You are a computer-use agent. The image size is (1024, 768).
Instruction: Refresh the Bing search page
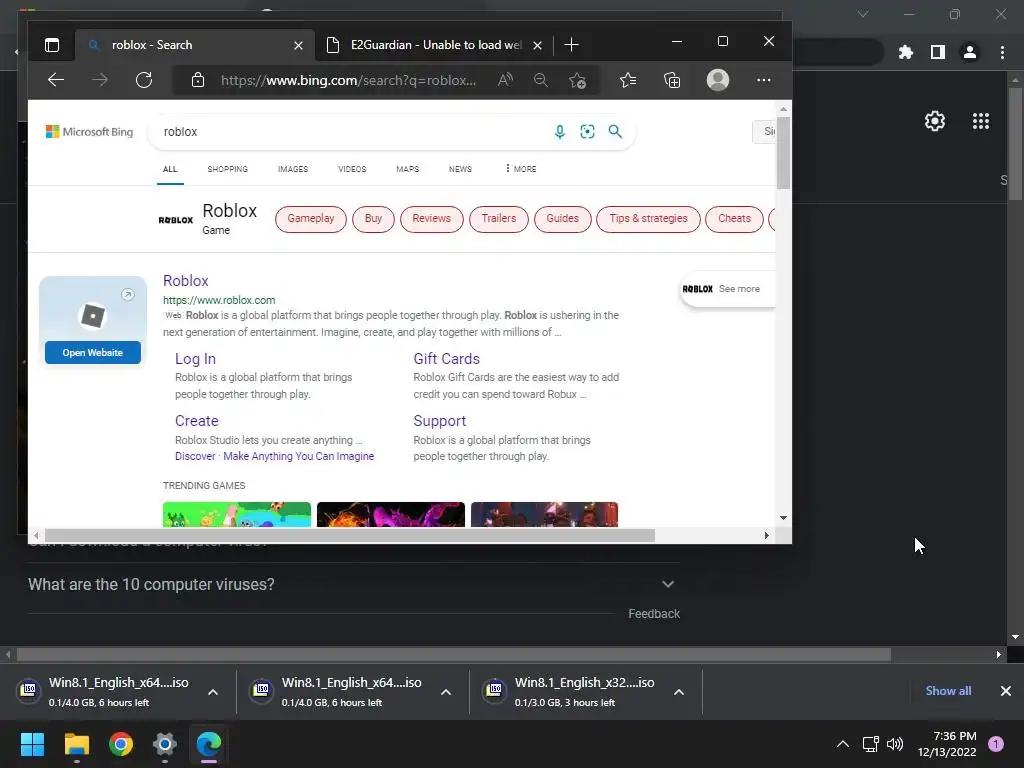pyautogui.click(x=144, y=80)
